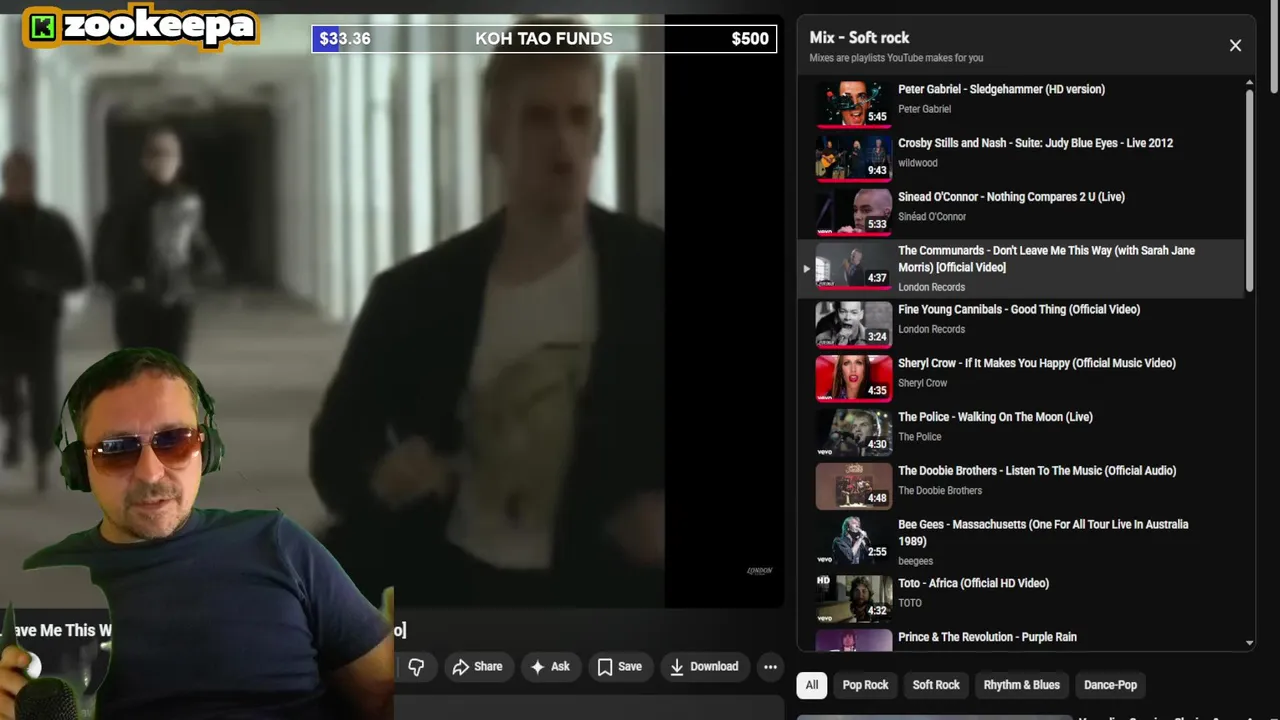
Task: Open "Crosby Stills and Nash - Suite: Judy Blue Eyes" title
Action: [x=1035, y=143]
